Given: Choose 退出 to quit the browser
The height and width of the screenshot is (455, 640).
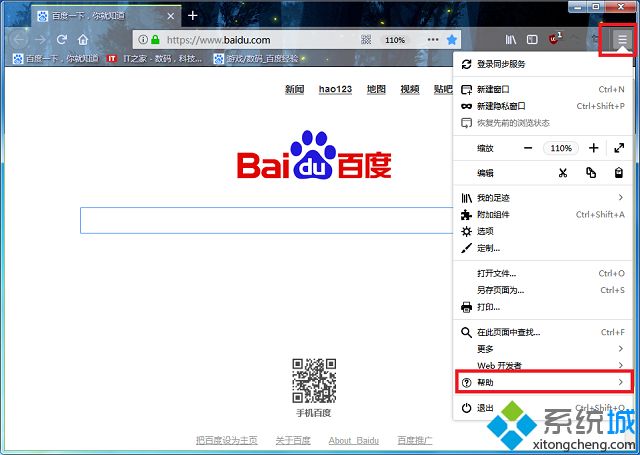Looking at the screenshot, I should coord(543,408).
